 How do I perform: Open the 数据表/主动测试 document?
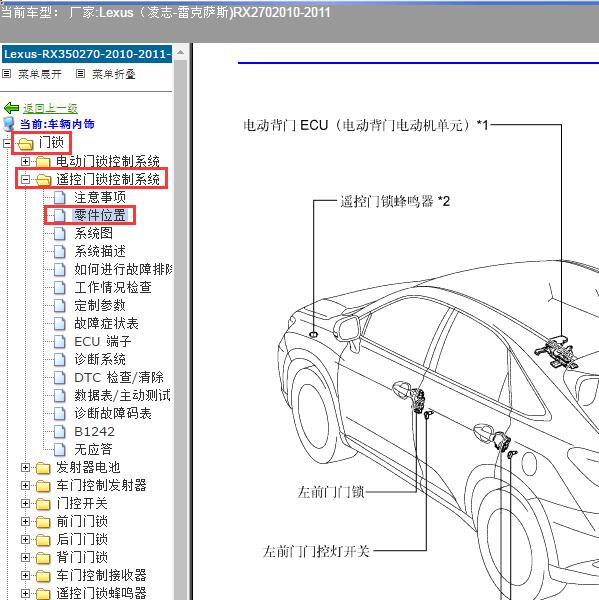[x=122, y=395]
